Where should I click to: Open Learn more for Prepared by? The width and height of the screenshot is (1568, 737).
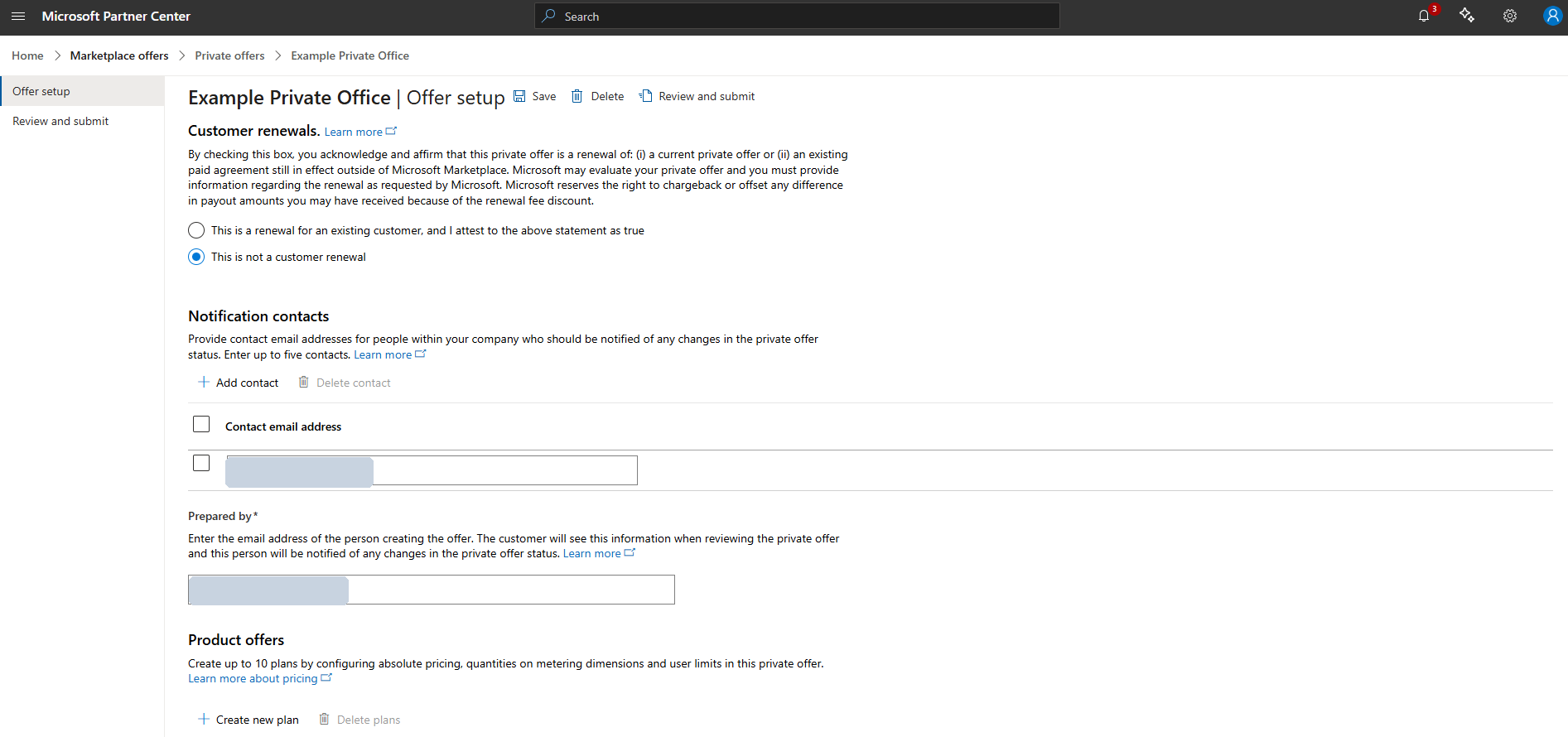point(591,553)
